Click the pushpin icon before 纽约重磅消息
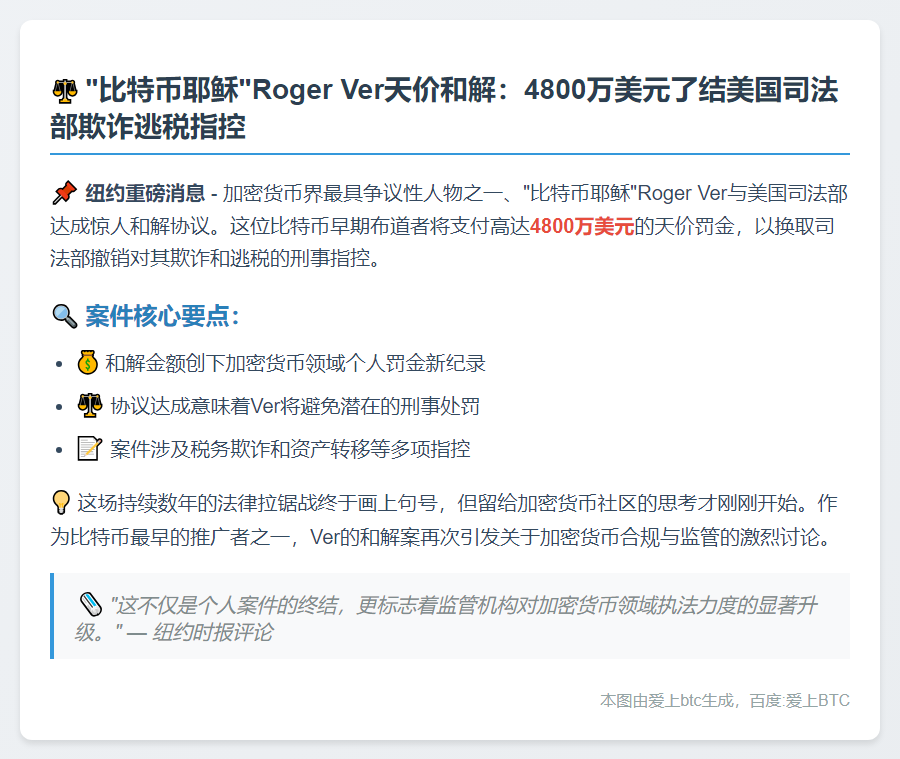Image resolution: width=900 pixels, height=759 pixels. point(64,193)
